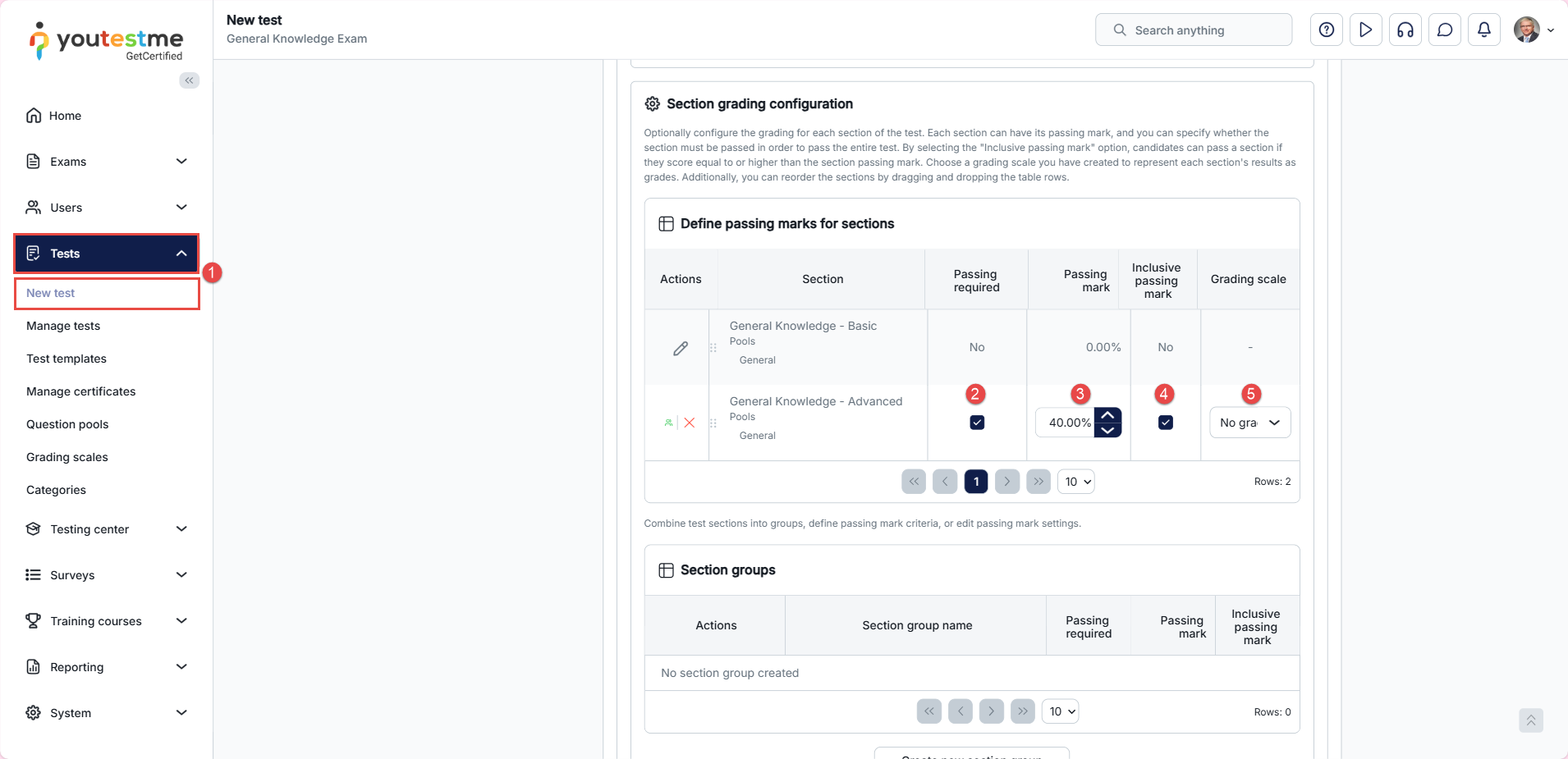Collapse the sidebar with double-chevron icon
The width and height of the screenshot is (1568, 759).
pos(190,80)
